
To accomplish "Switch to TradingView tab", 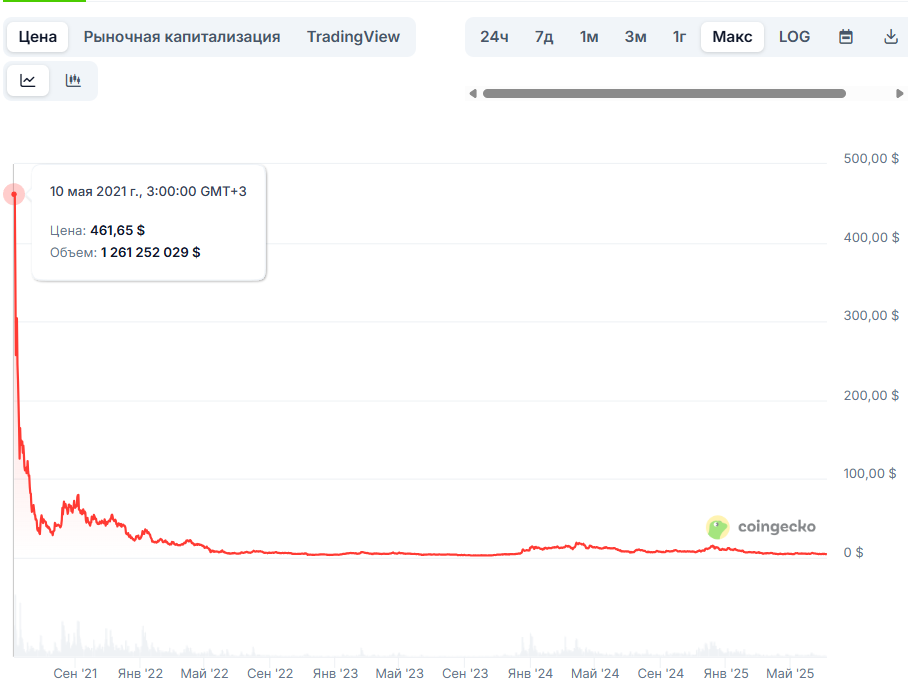I will pyautogui.click(x=353, y=37).
